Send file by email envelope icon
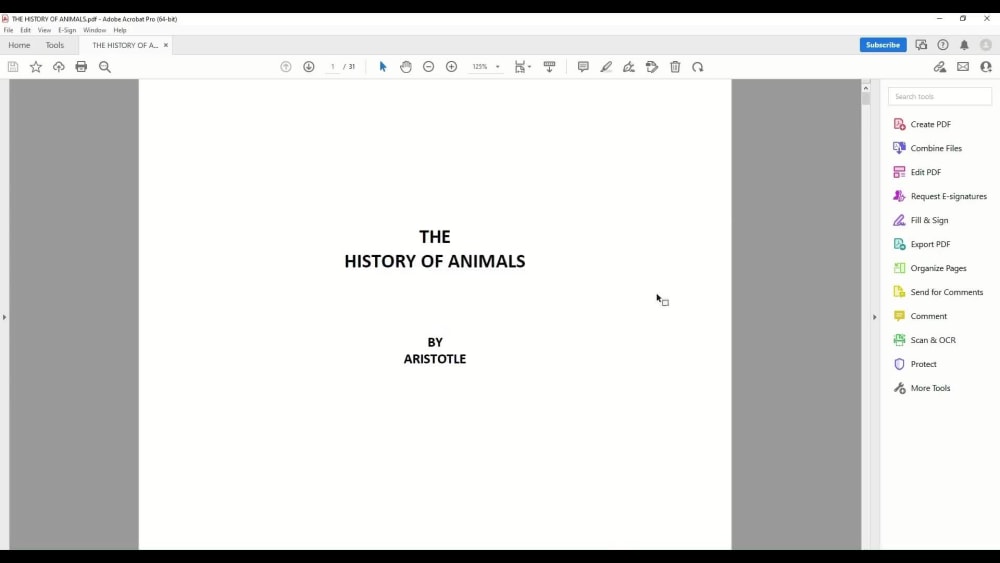Image resolution: width=1000 pixels, height=563 pixels. 963,67
